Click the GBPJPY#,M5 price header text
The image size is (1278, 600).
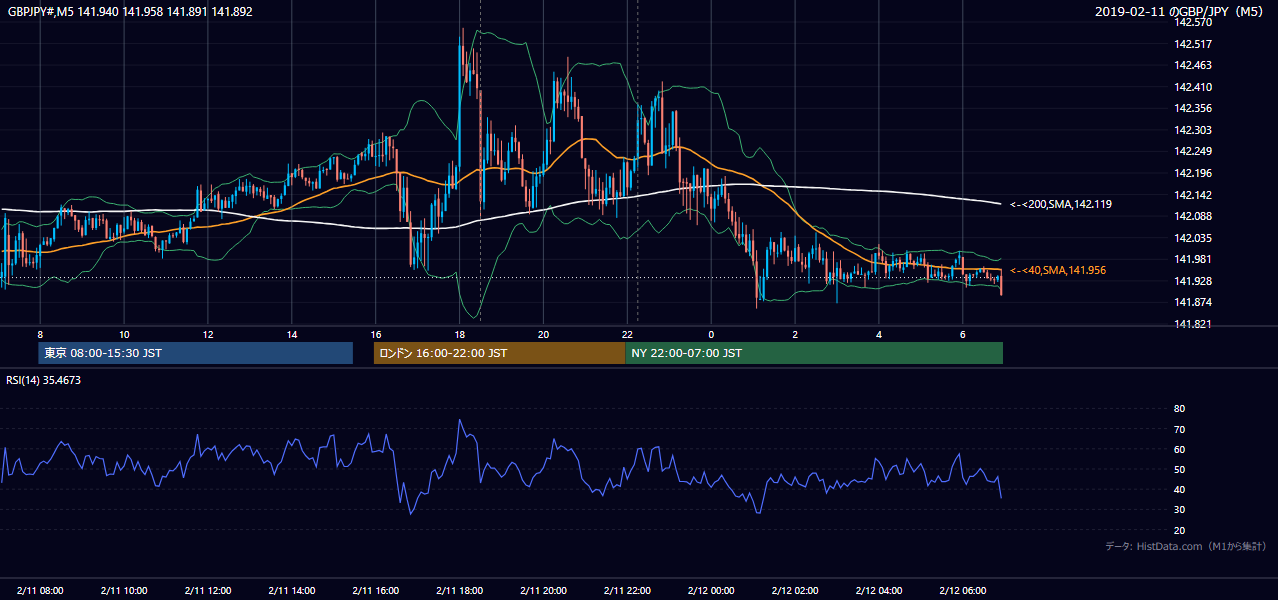(x=130, y=12)
